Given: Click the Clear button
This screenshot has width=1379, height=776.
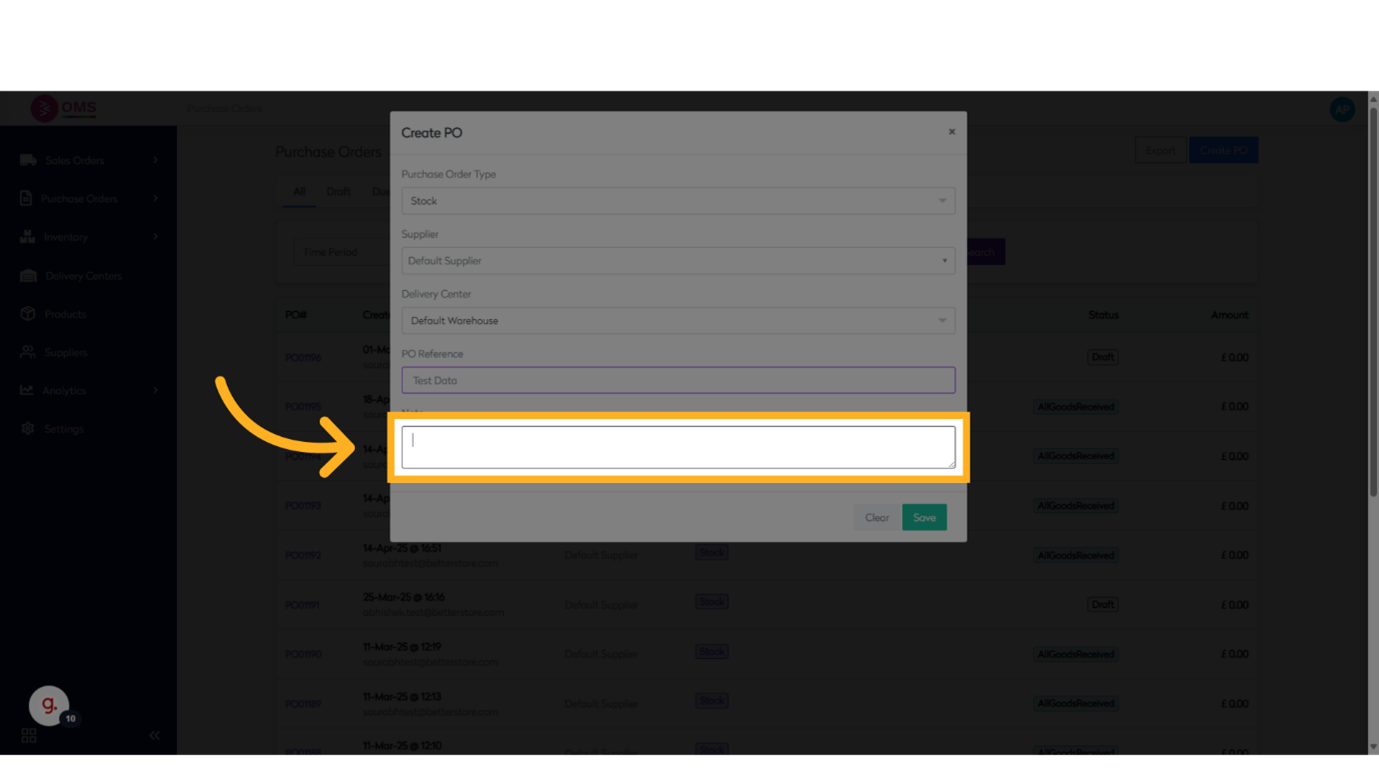Looking at the screenshot, I should [877, 517].
